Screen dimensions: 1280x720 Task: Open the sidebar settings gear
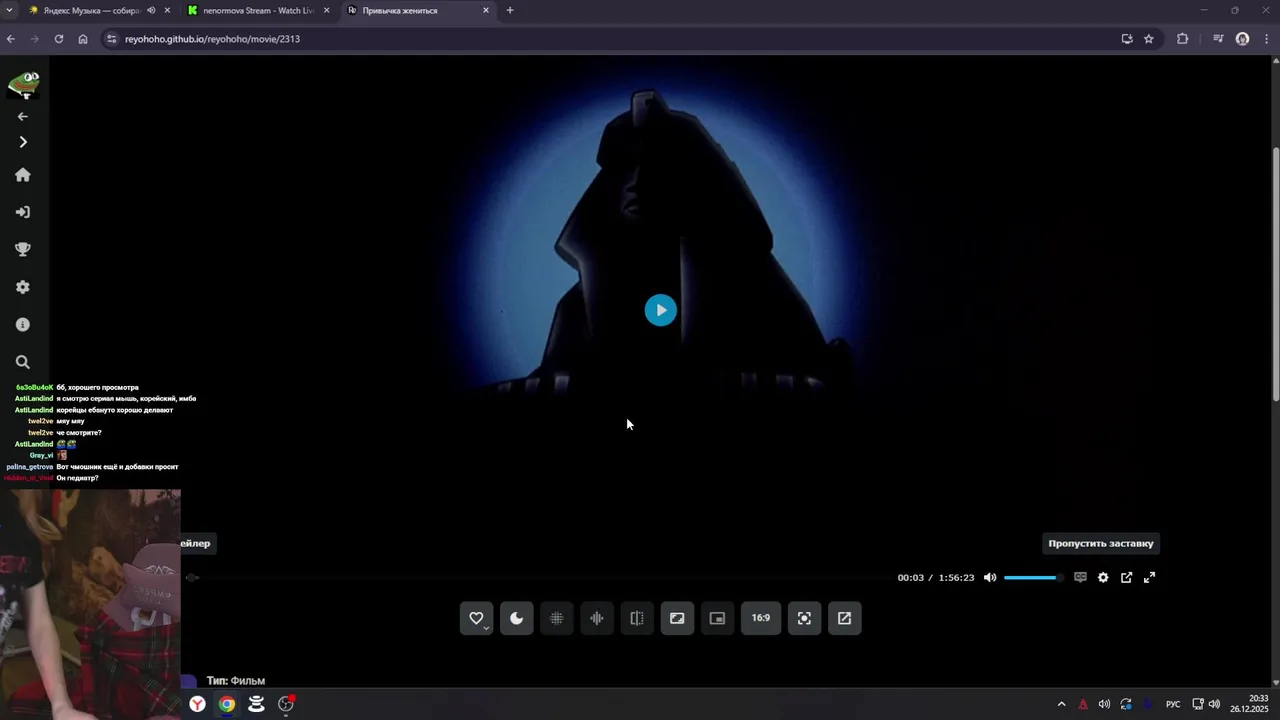pos(23,287)
